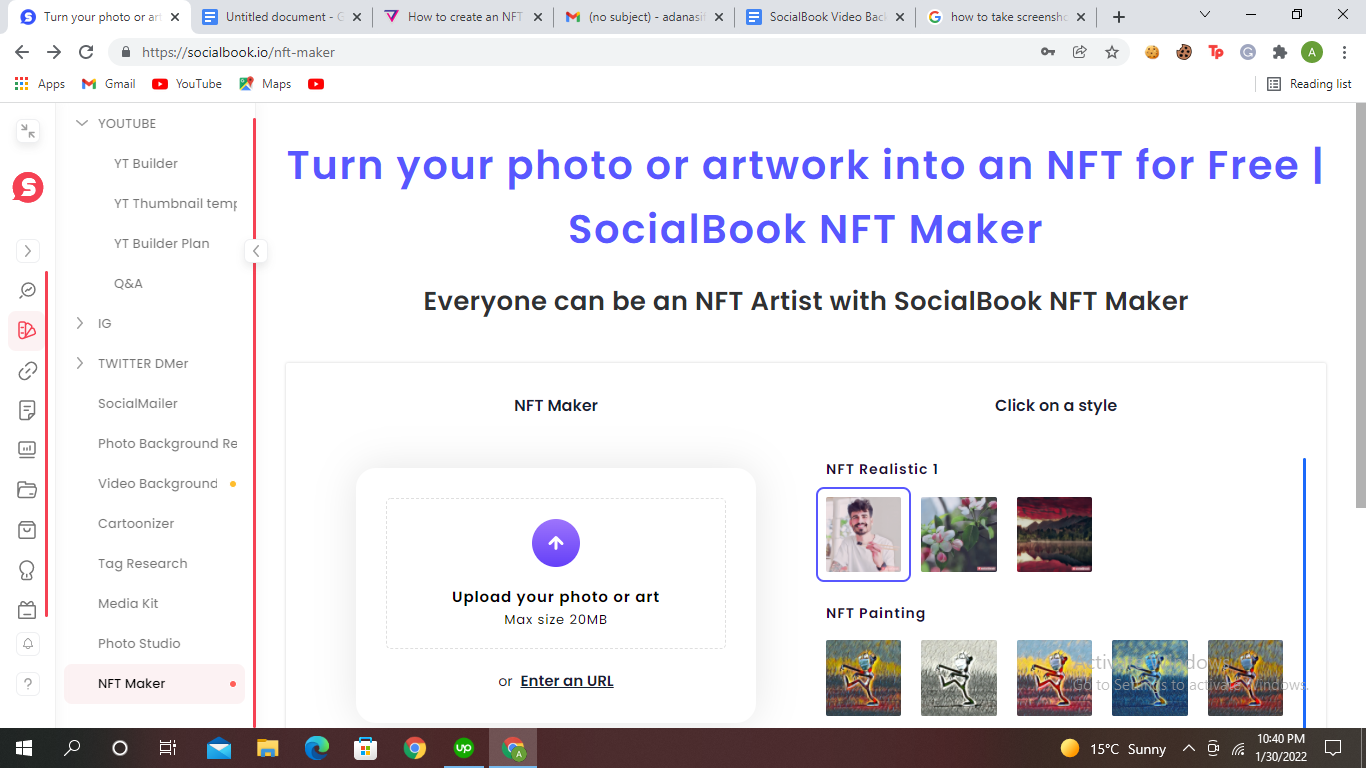Reload the page with the refresh icon
The width and height of the screenshot is (1366, 768).
(x=86, y=52)
